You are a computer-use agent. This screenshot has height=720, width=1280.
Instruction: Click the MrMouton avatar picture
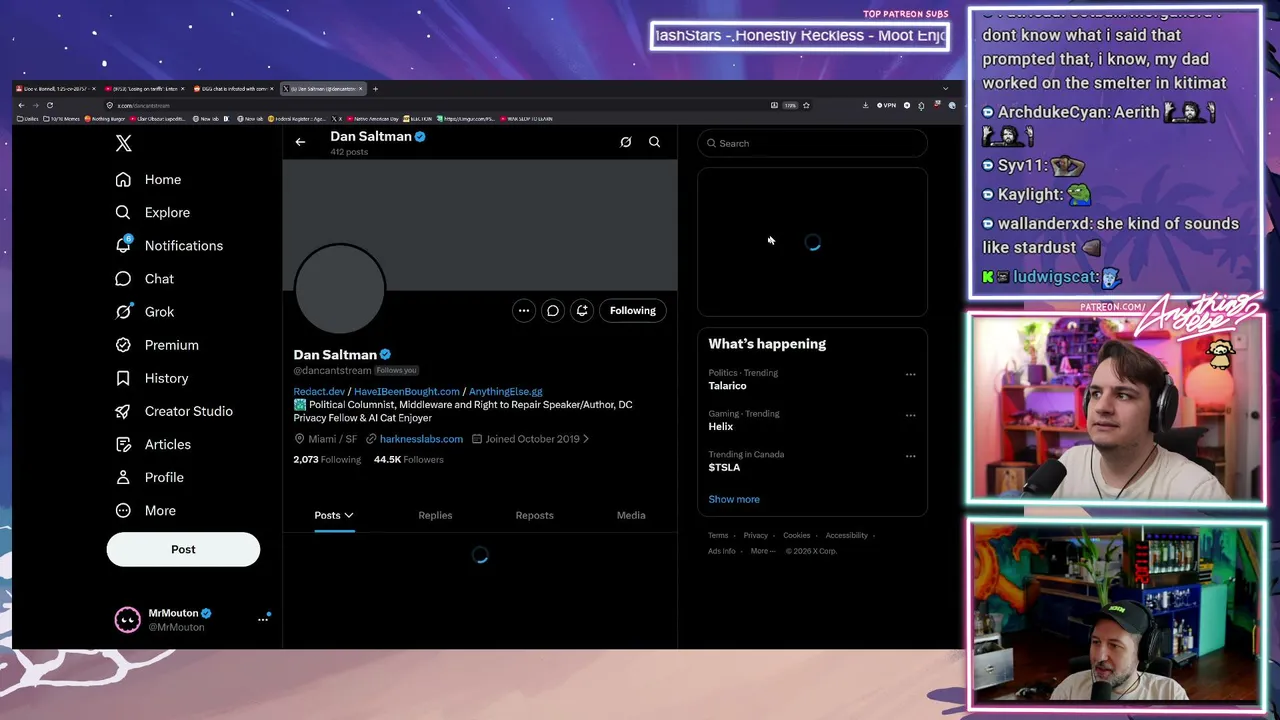click(x=127, y=620)
